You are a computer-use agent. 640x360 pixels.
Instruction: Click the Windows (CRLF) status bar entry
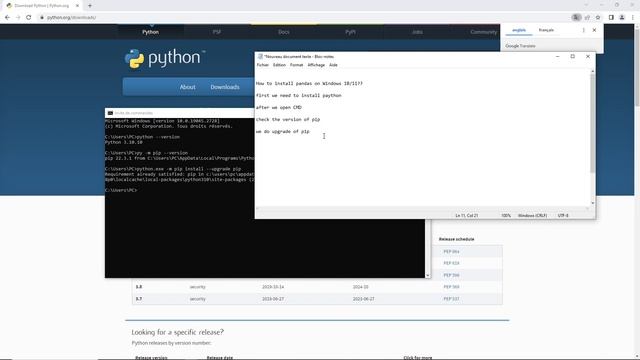click(x=532, y=215)
